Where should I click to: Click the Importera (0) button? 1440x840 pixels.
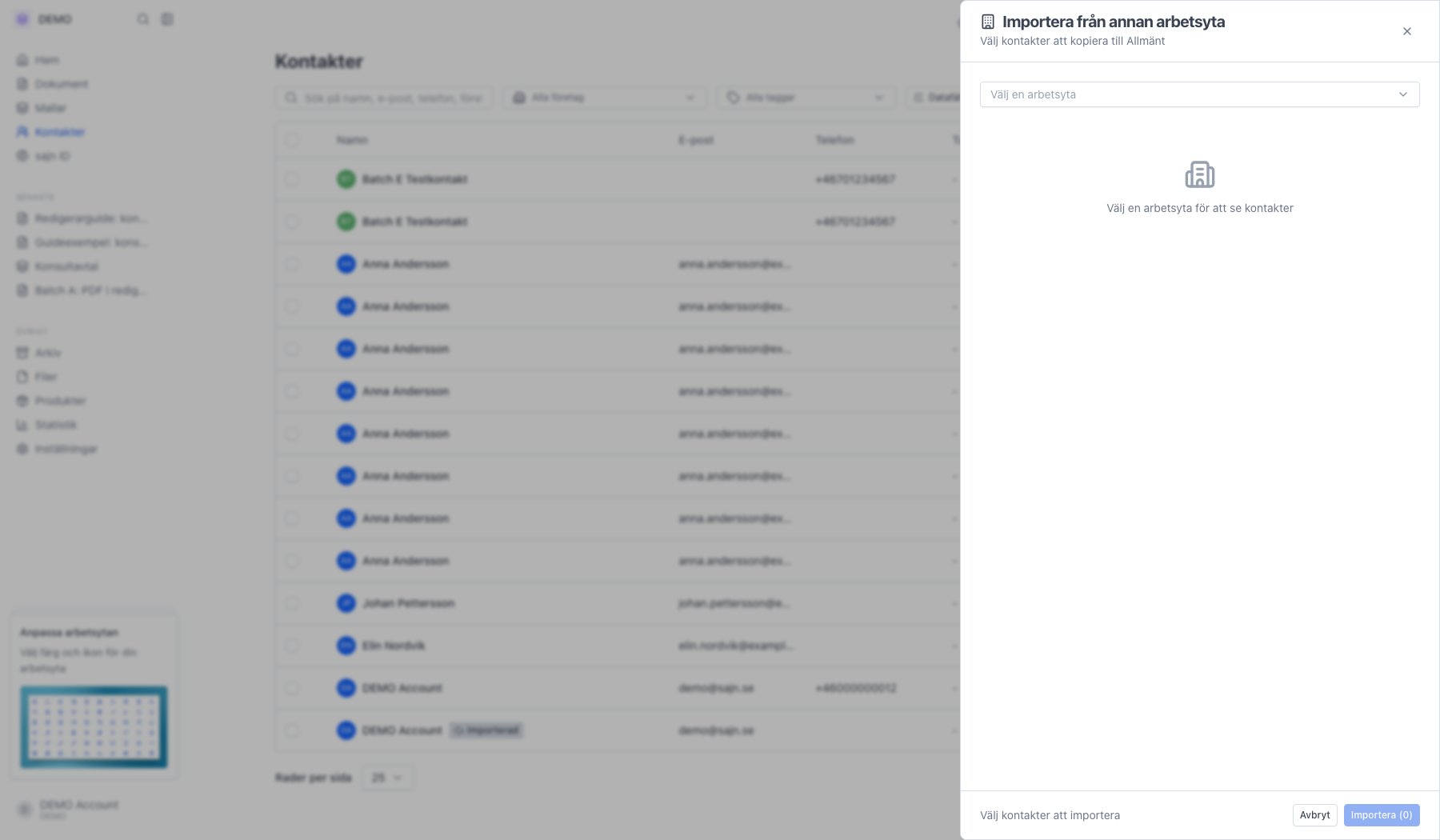[x=1382, y=815]
